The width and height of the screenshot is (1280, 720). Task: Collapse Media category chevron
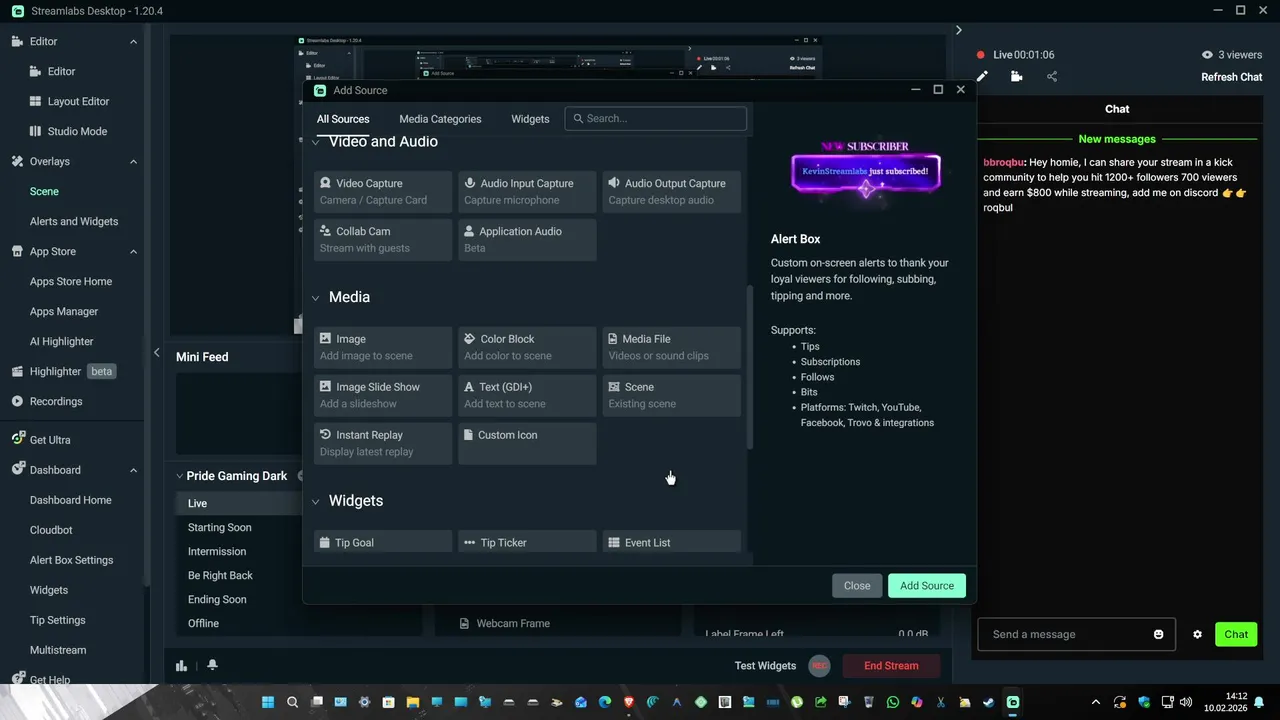(x=316, y=298)
